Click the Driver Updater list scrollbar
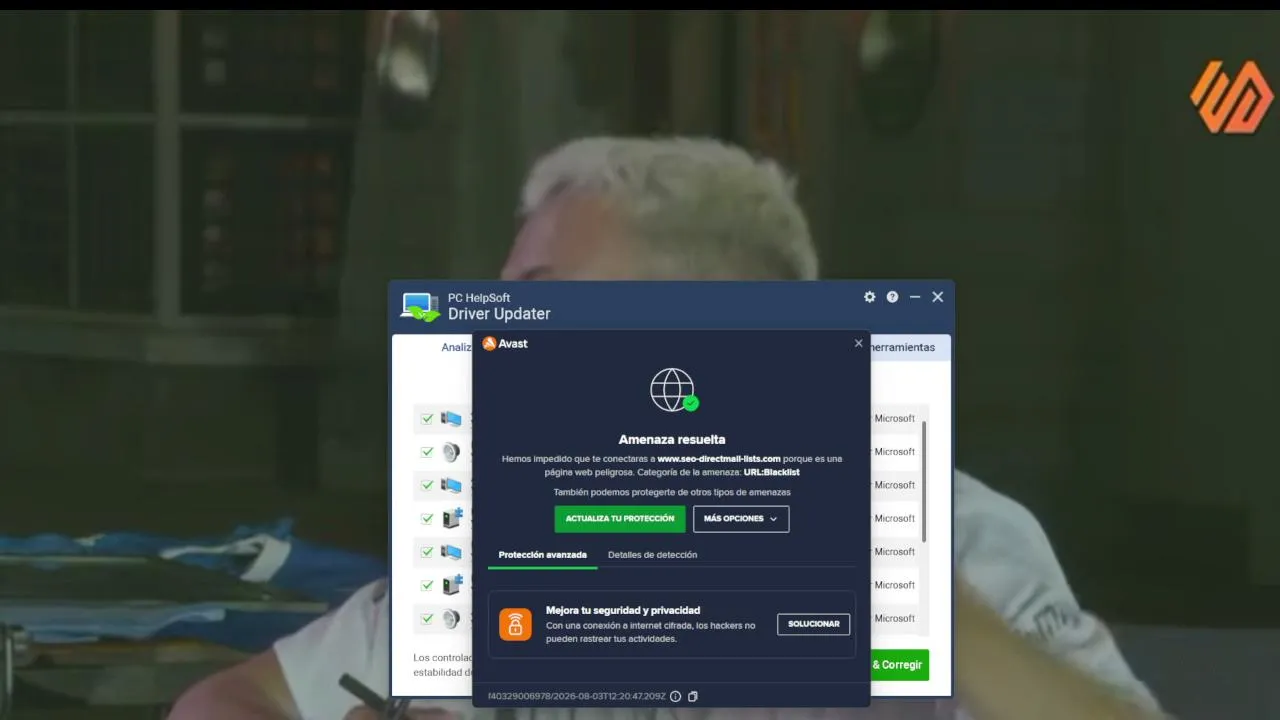Viewport: 1280px width, 720px height. tap(924, 480)
